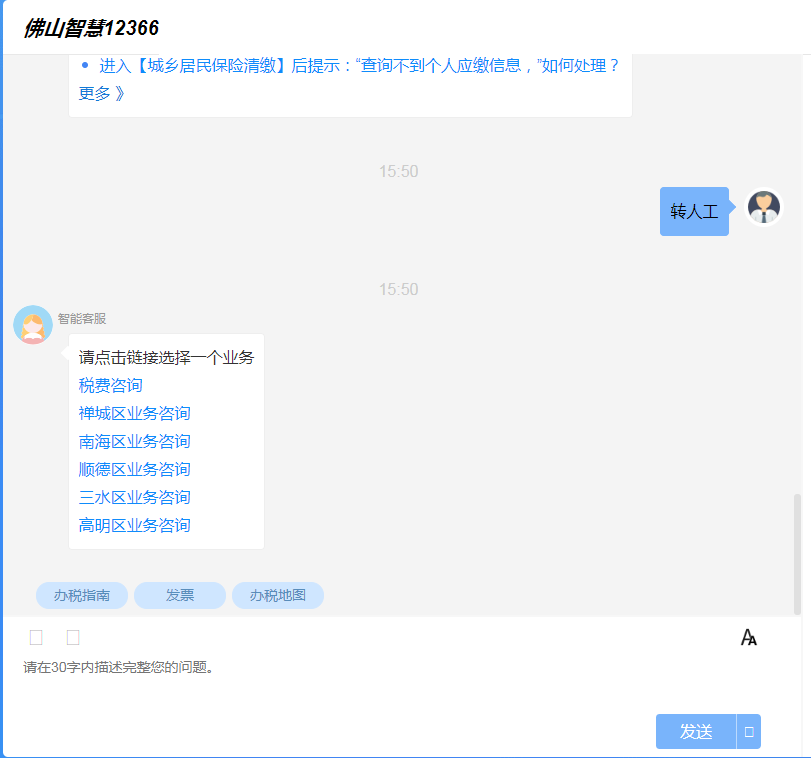Viewport: 811px width, 758px height.
Task: Click the message input field placeholder
Action: click(x=118, y=667)
